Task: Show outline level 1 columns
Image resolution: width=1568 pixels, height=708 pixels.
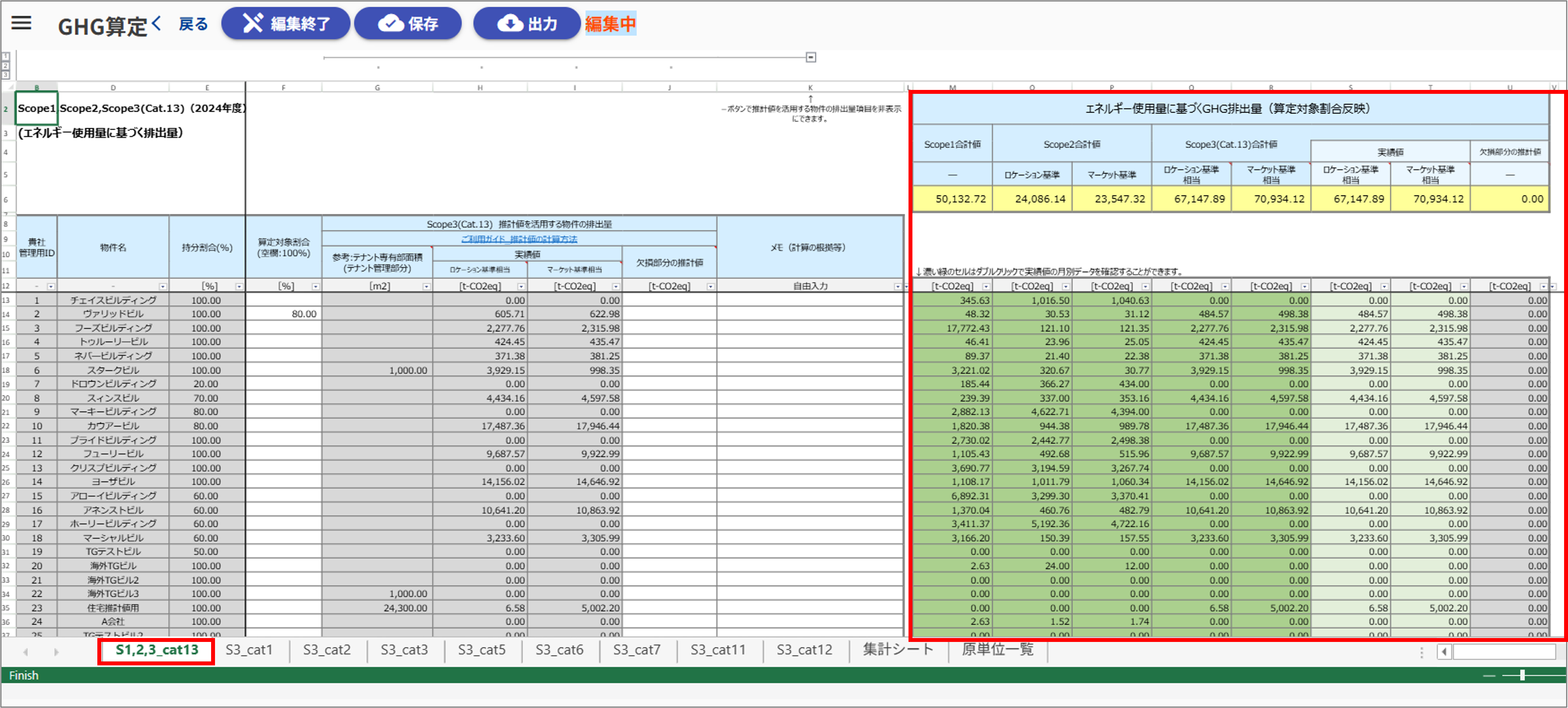Action: coord(5,56)
